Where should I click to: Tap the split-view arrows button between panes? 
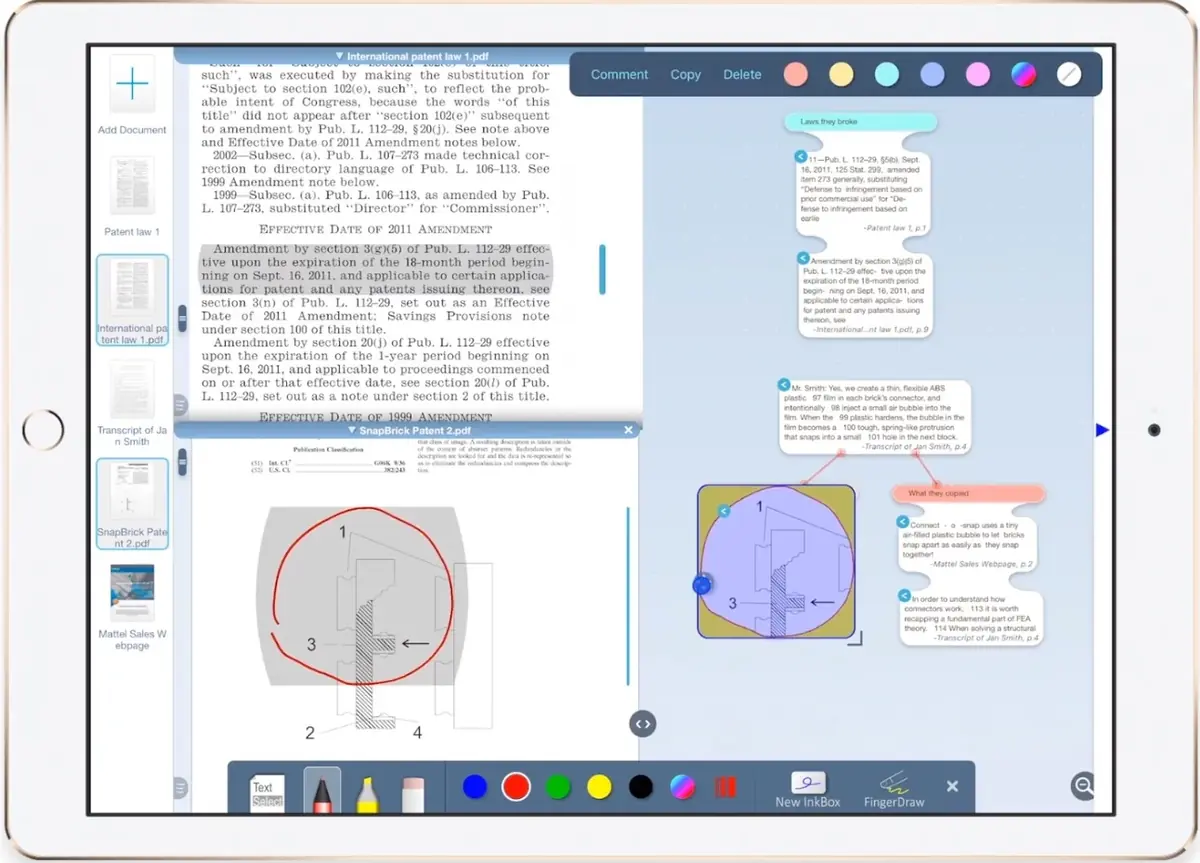click(x=643, y=723)
